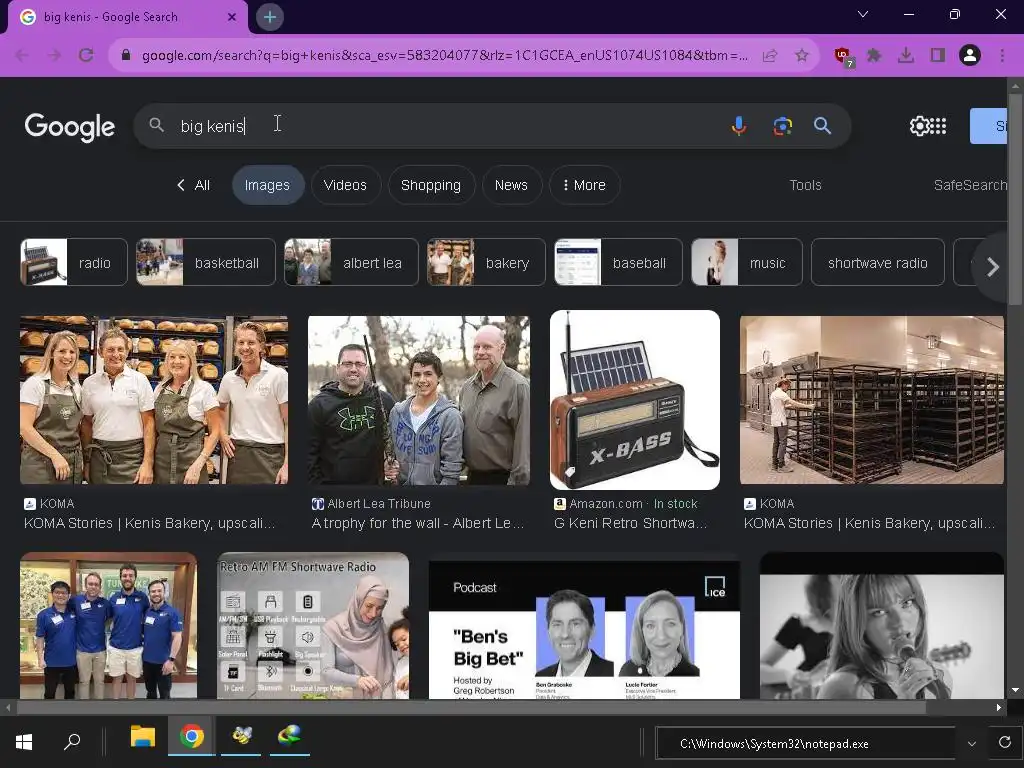1024x768 pixels.
Task: Open the SafeSearch dropdown
Action: click(970, 185)
